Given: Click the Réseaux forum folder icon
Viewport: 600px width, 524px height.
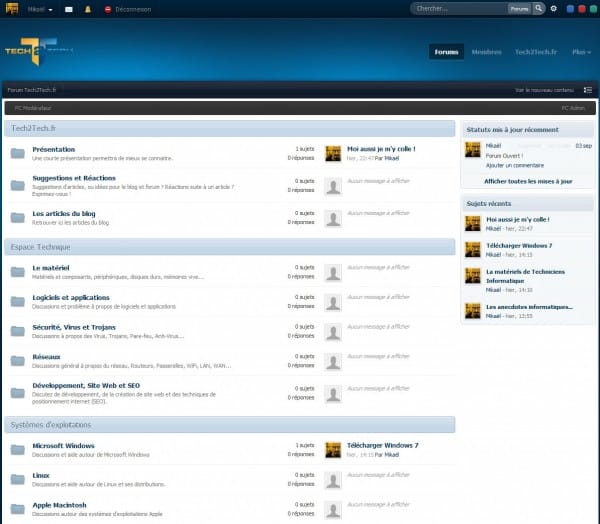Looking at the screenshot, I should pos(17,361).
